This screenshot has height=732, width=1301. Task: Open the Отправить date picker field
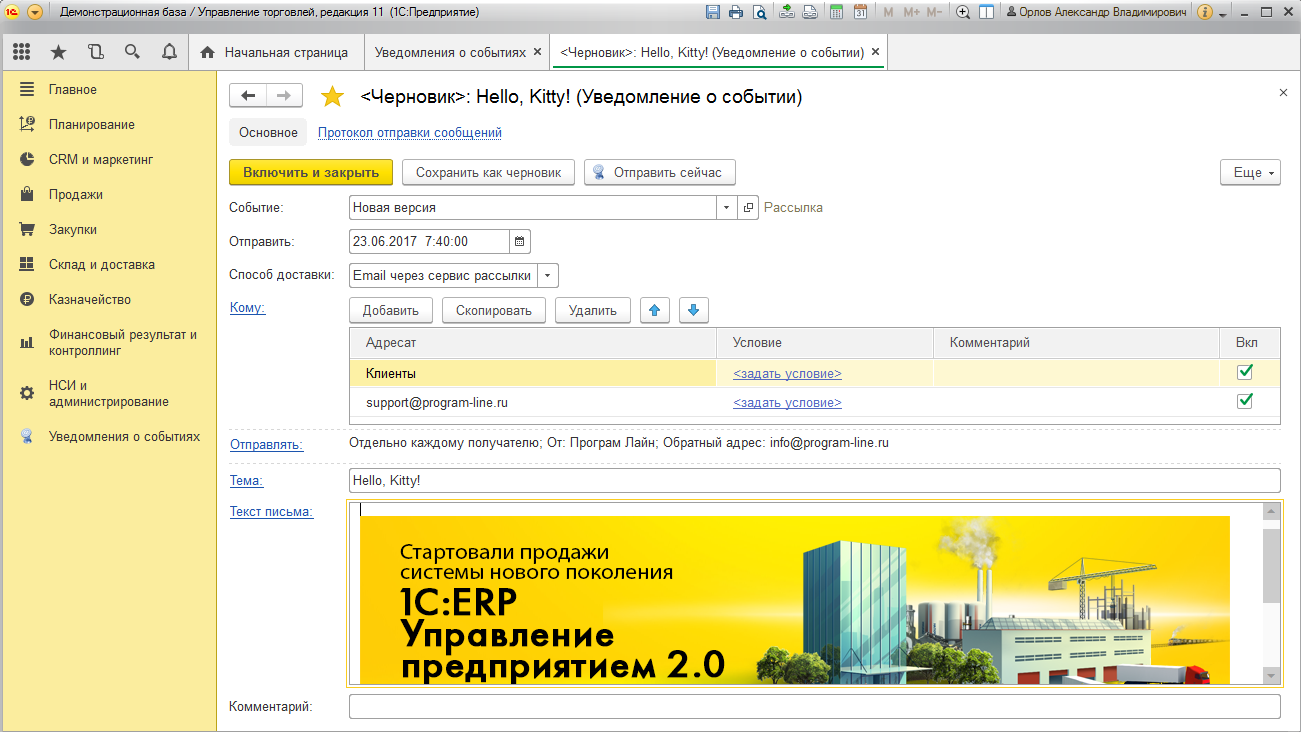pos(520,241)
